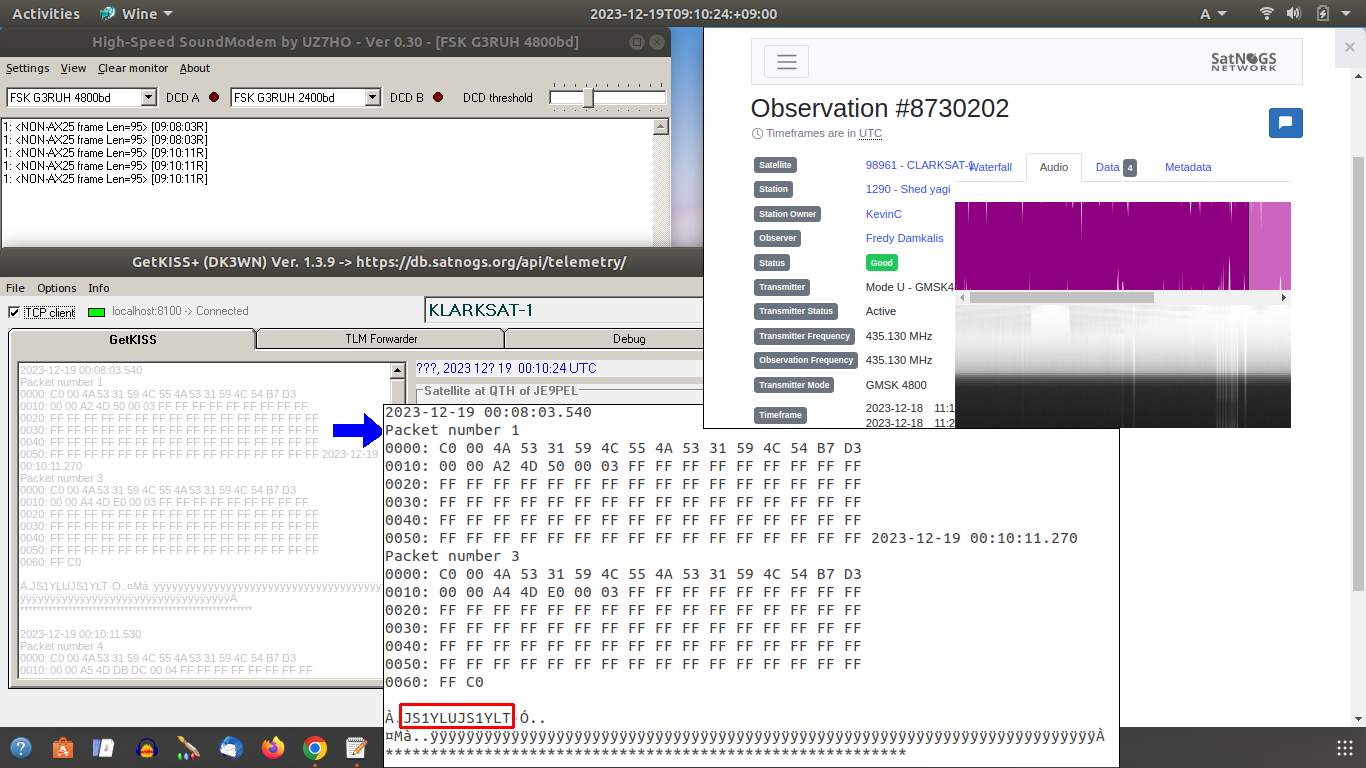This screenshot has height=768, width=1366.
Task: Open the Wine application menu in top bar
Action: [x=136, y=14]
